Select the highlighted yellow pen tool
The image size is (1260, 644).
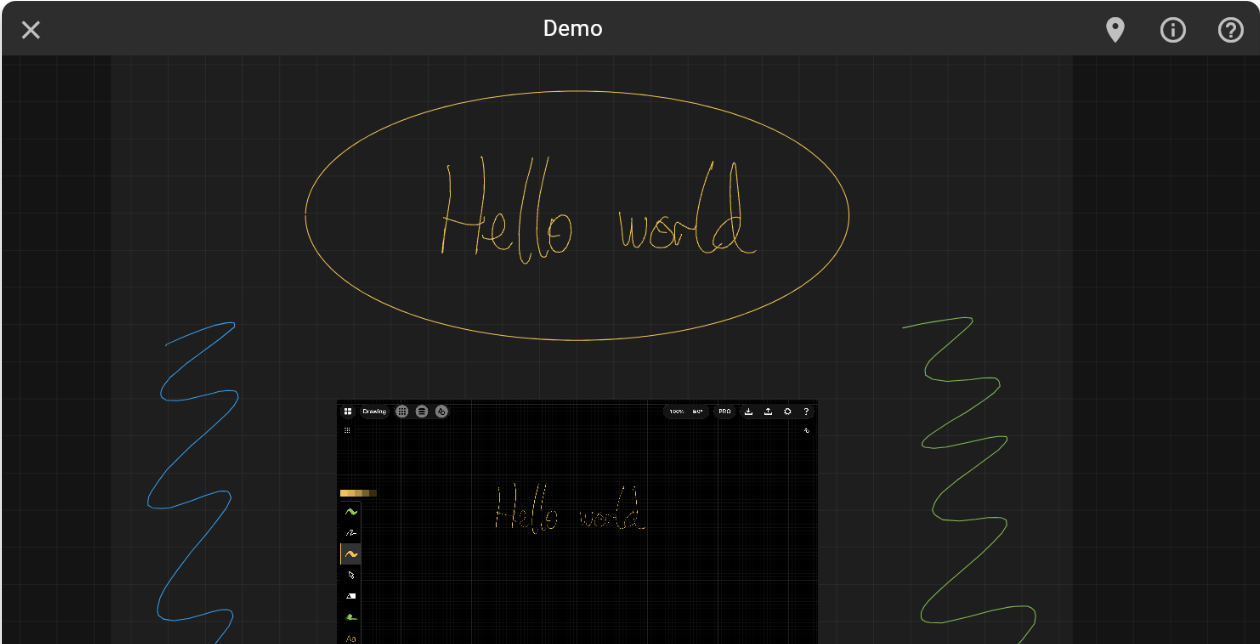351,554
